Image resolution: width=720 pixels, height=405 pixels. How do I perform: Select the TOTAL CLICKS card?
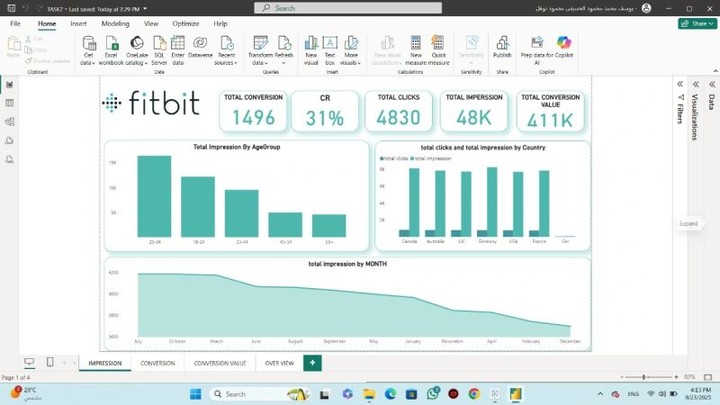click(399, 111)
